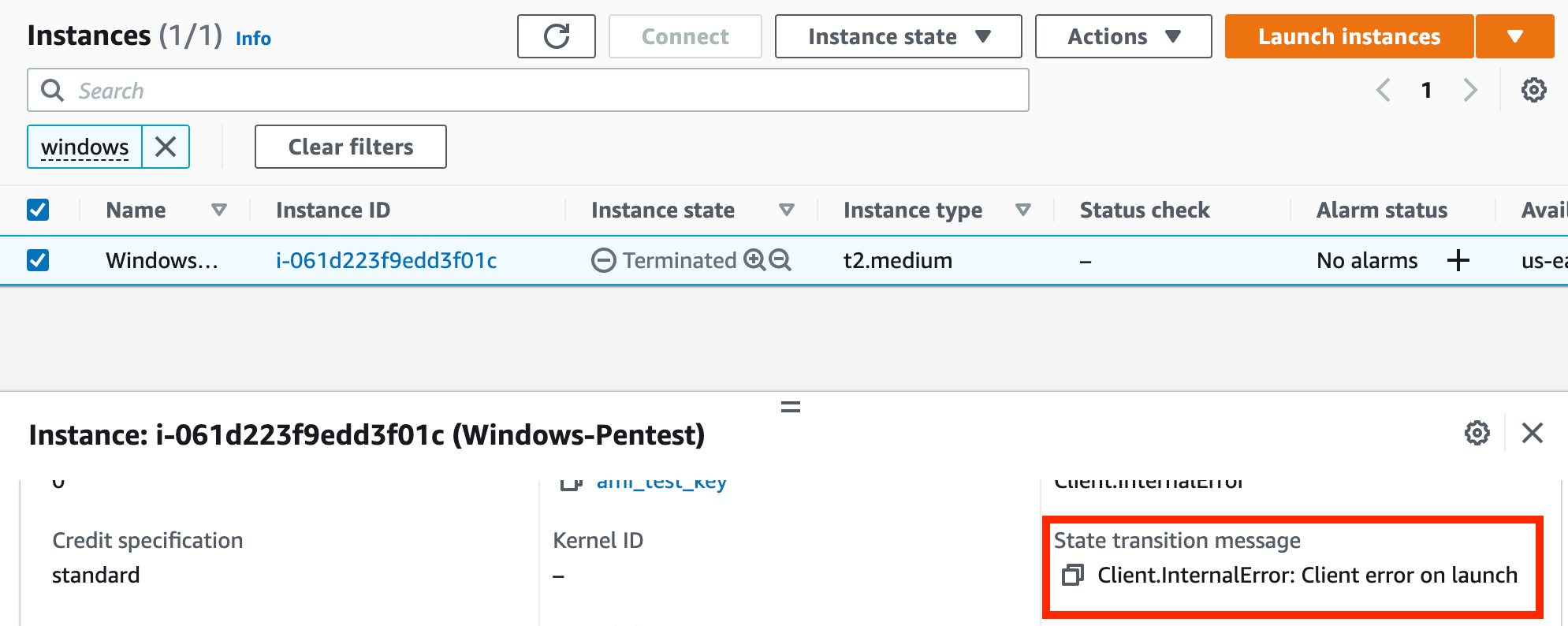Viewport: 1568px width, 626px height.
Task: Add alarm with the plus icon
Action: point(1458,260)
